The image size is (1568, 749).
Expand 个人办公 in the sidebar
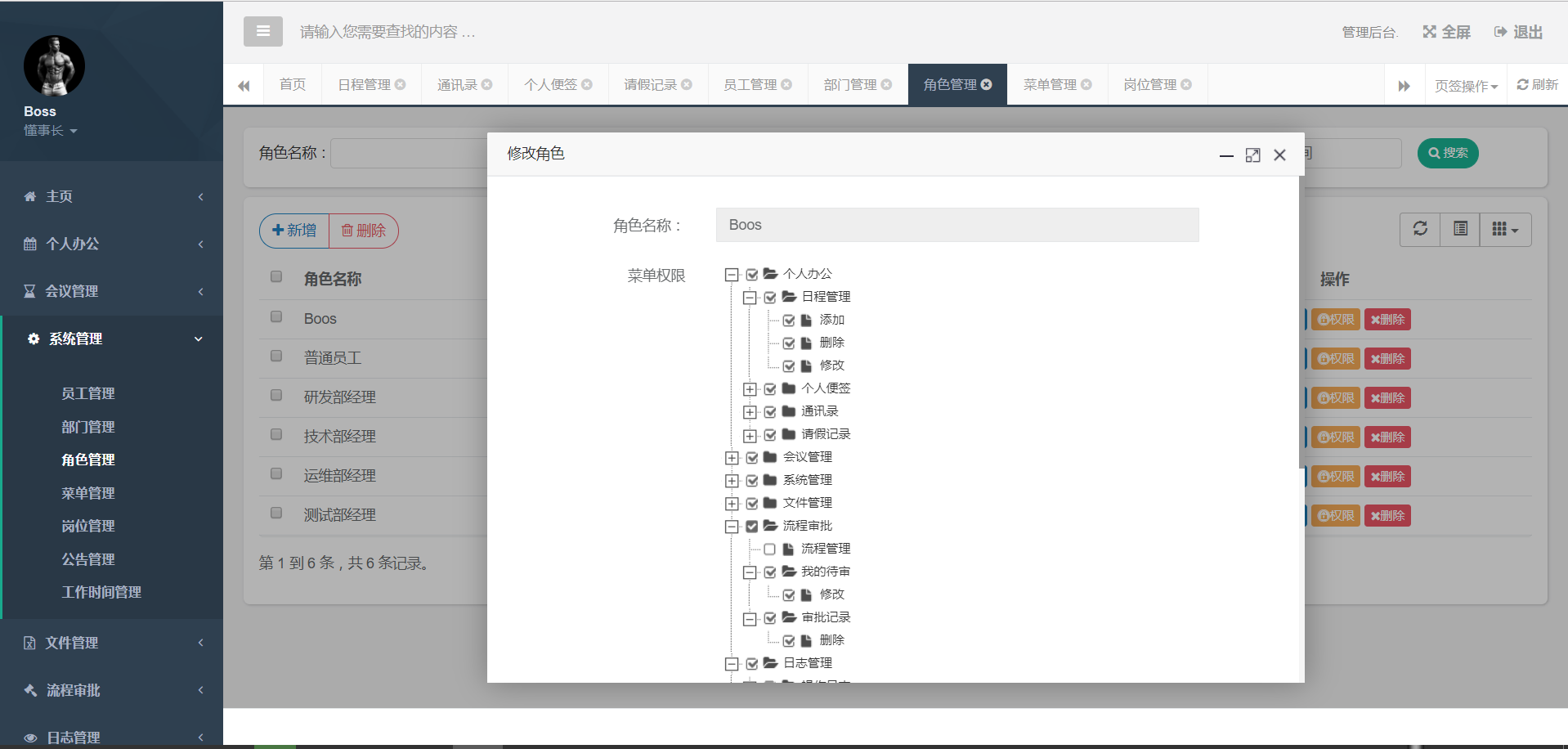pyautogui.click(x=111, y=244)
